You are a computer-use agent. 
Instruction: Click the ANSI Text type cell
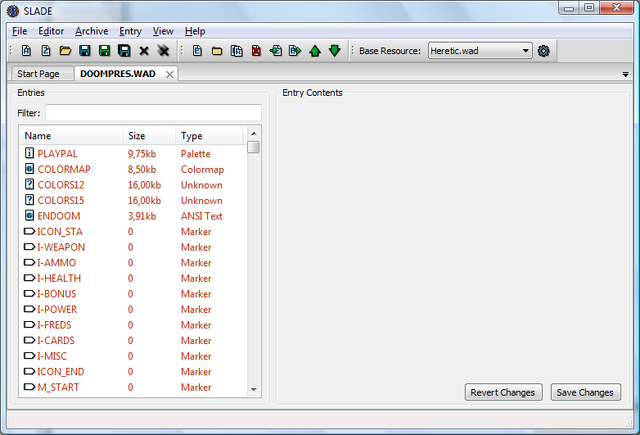(x=202, y=216)
